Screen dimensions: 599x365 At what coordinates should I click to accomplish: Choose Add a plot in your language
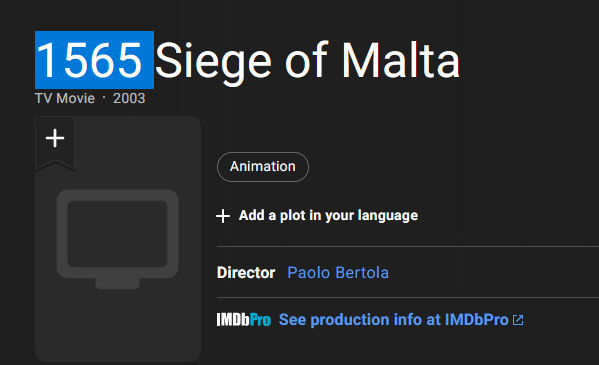(328, 216)
